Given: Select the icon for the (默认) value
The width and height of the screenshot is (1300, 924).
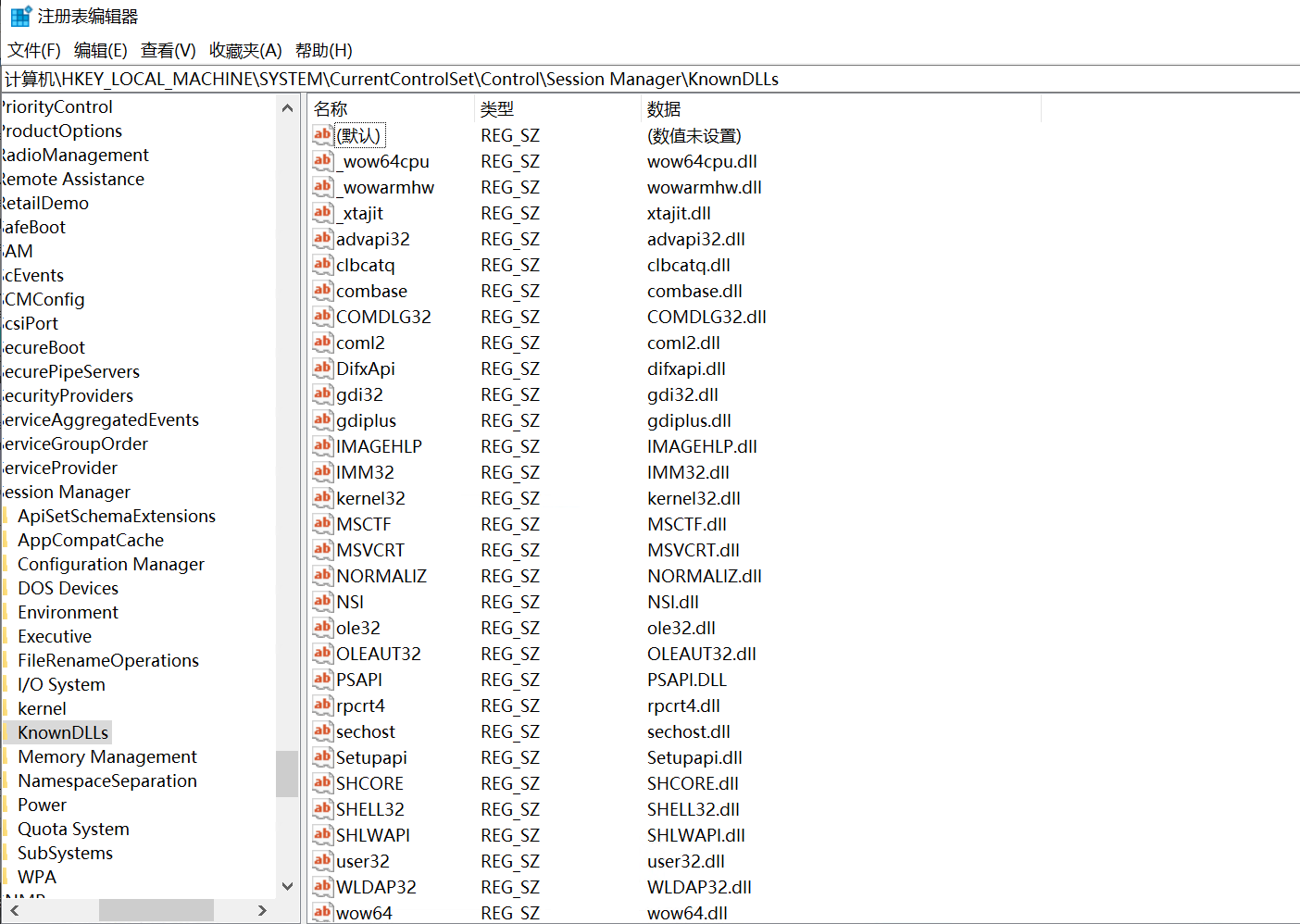Looking at the screenshot, I should 321,135.
